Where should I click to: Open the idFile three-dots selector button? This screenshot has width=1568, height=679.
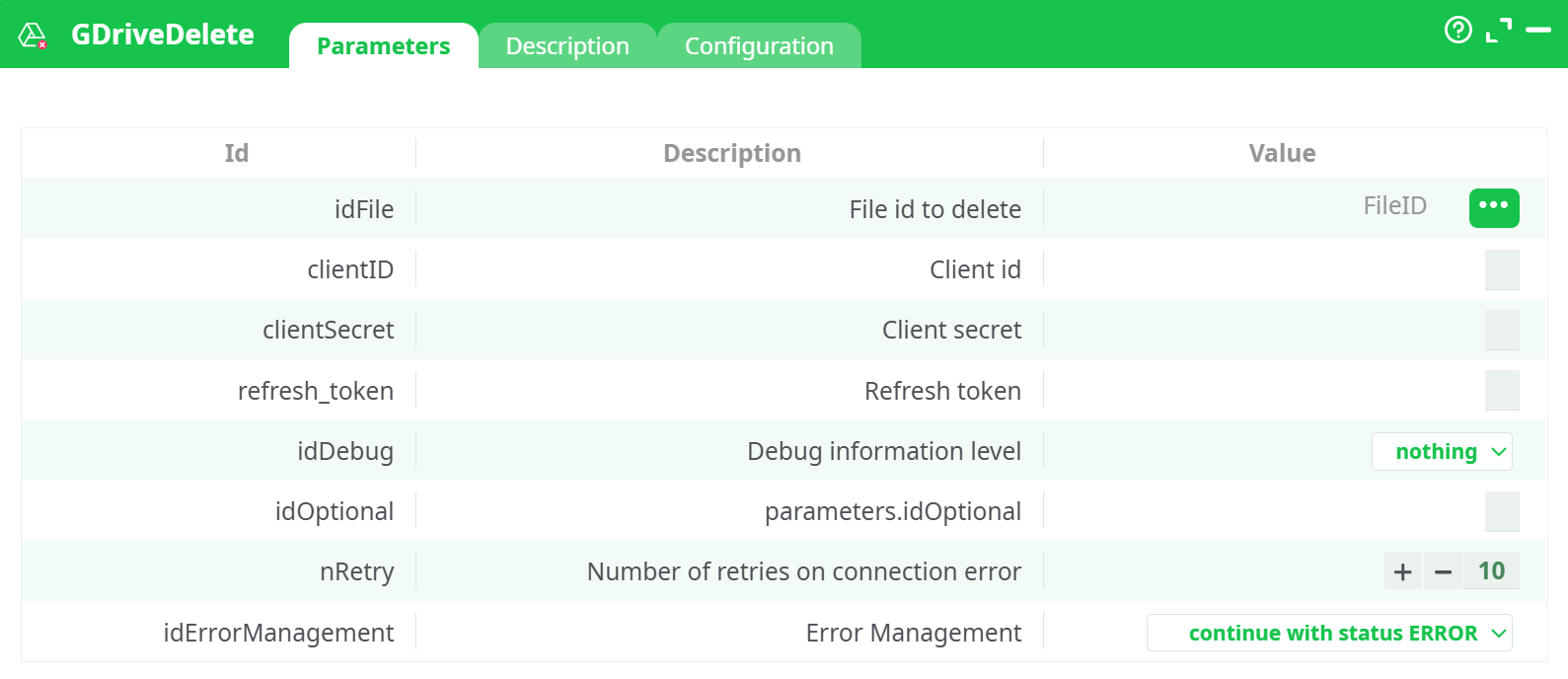(x=1494, y=207)
